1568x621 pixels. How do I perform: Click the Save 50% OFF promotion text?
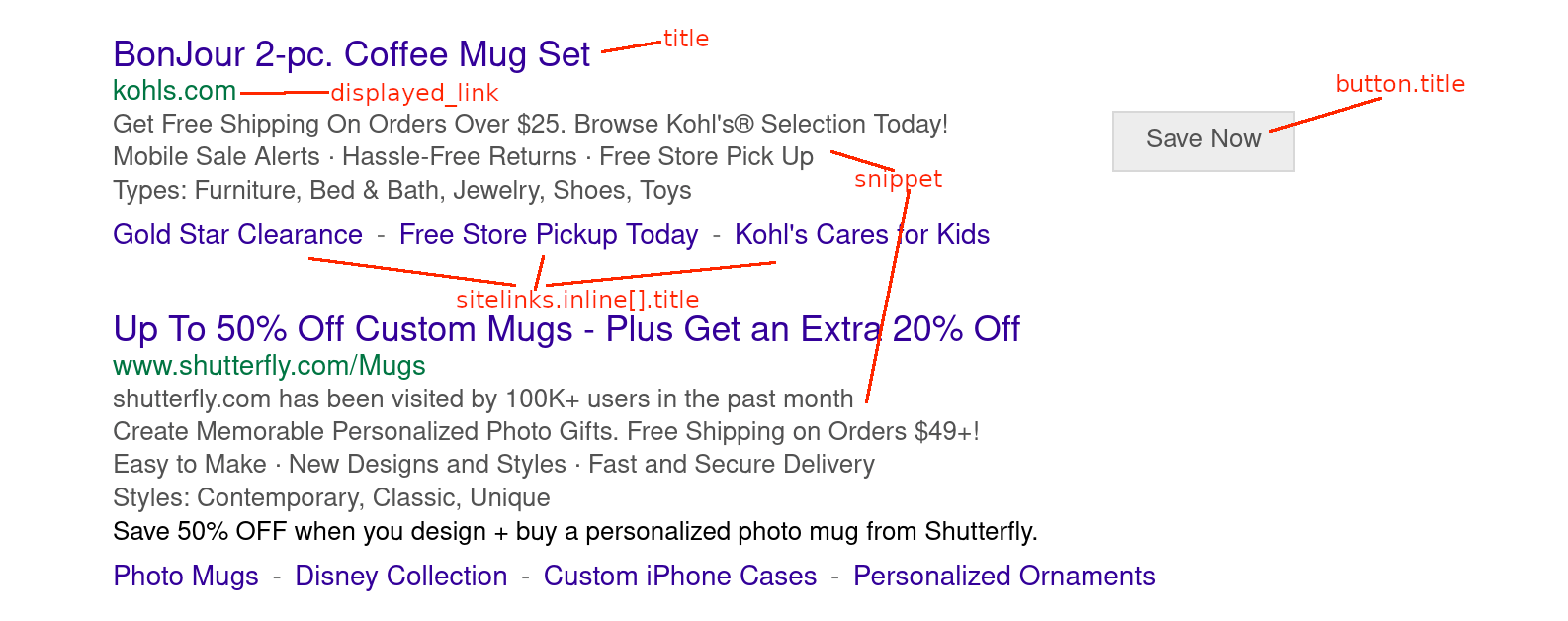[575, 531]
